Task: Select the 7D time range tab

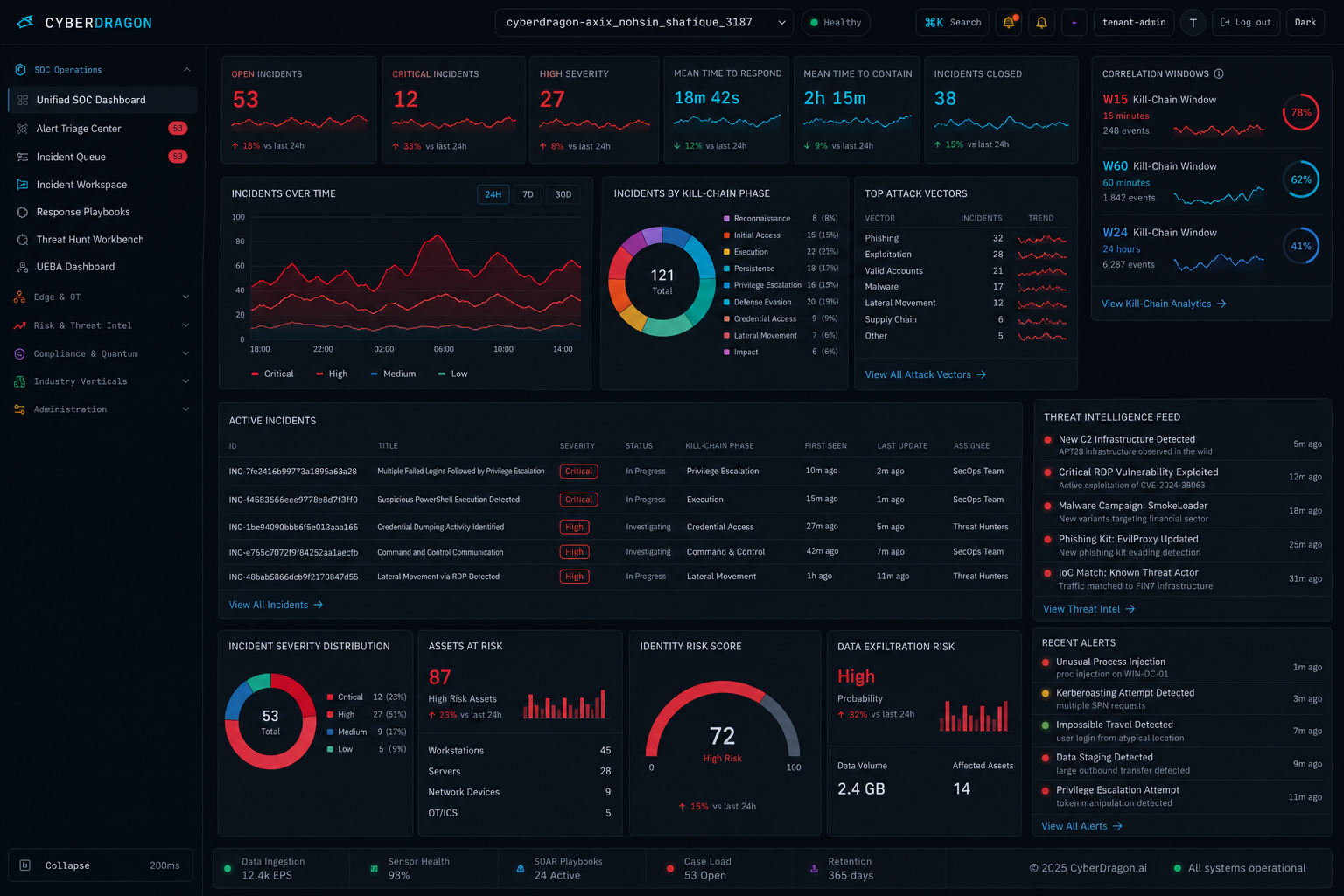Action: [x=528, y=194]
